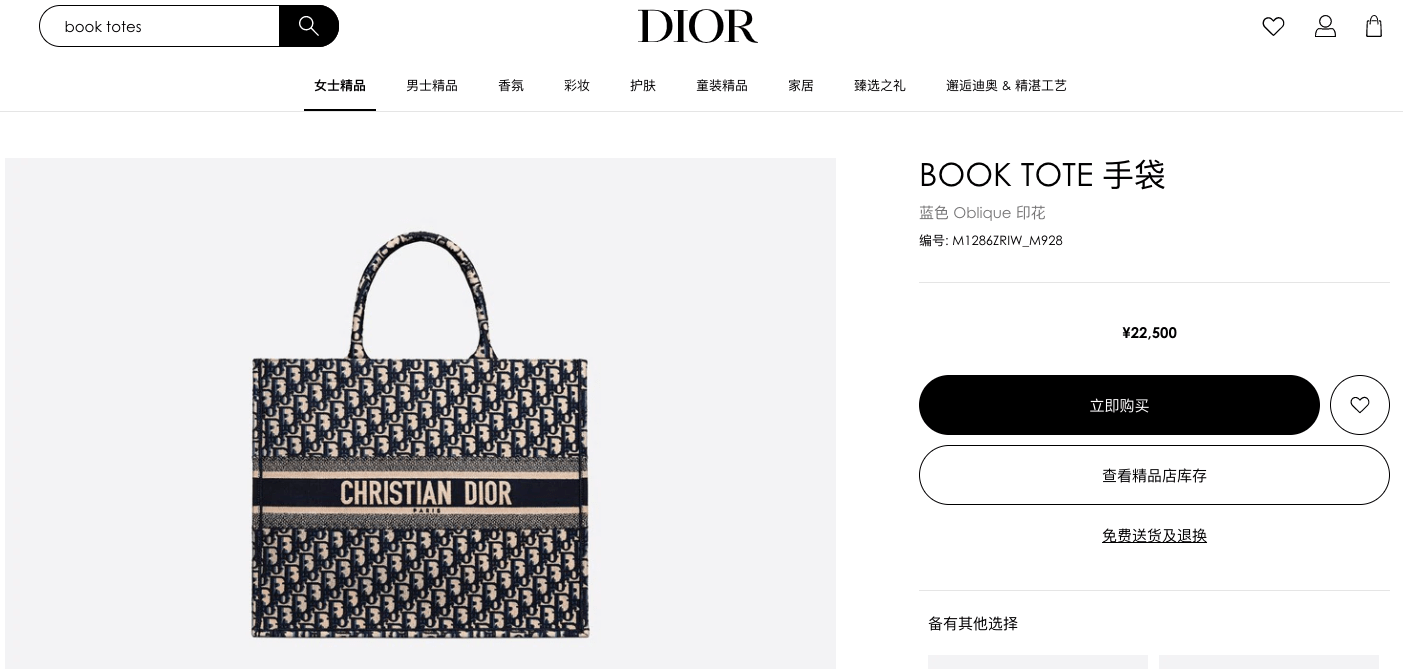Open the shopping bag icon
1403x669 pixels.
[x=1374, y=26]
